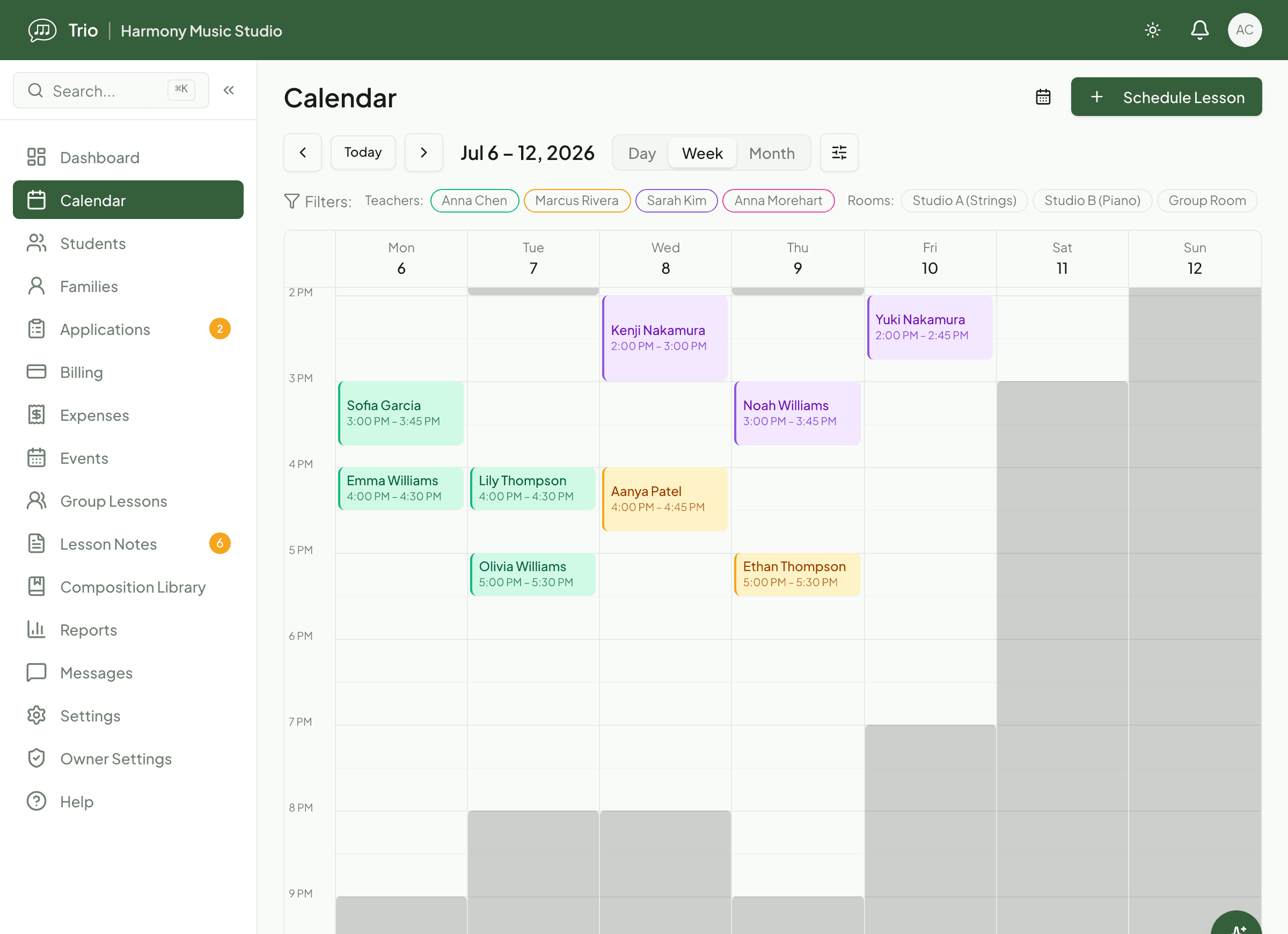Click the Applications badge showing 2
Viewport: 1288px width, 934px height.
(x=220, y=329)
